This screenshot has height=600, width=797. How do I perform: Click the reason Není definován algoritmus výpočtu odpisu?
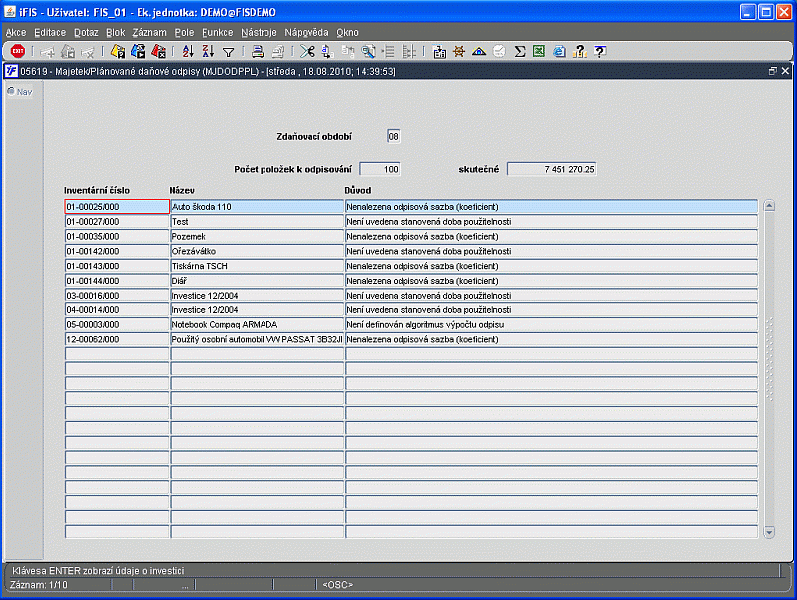(x=551, y=324)
